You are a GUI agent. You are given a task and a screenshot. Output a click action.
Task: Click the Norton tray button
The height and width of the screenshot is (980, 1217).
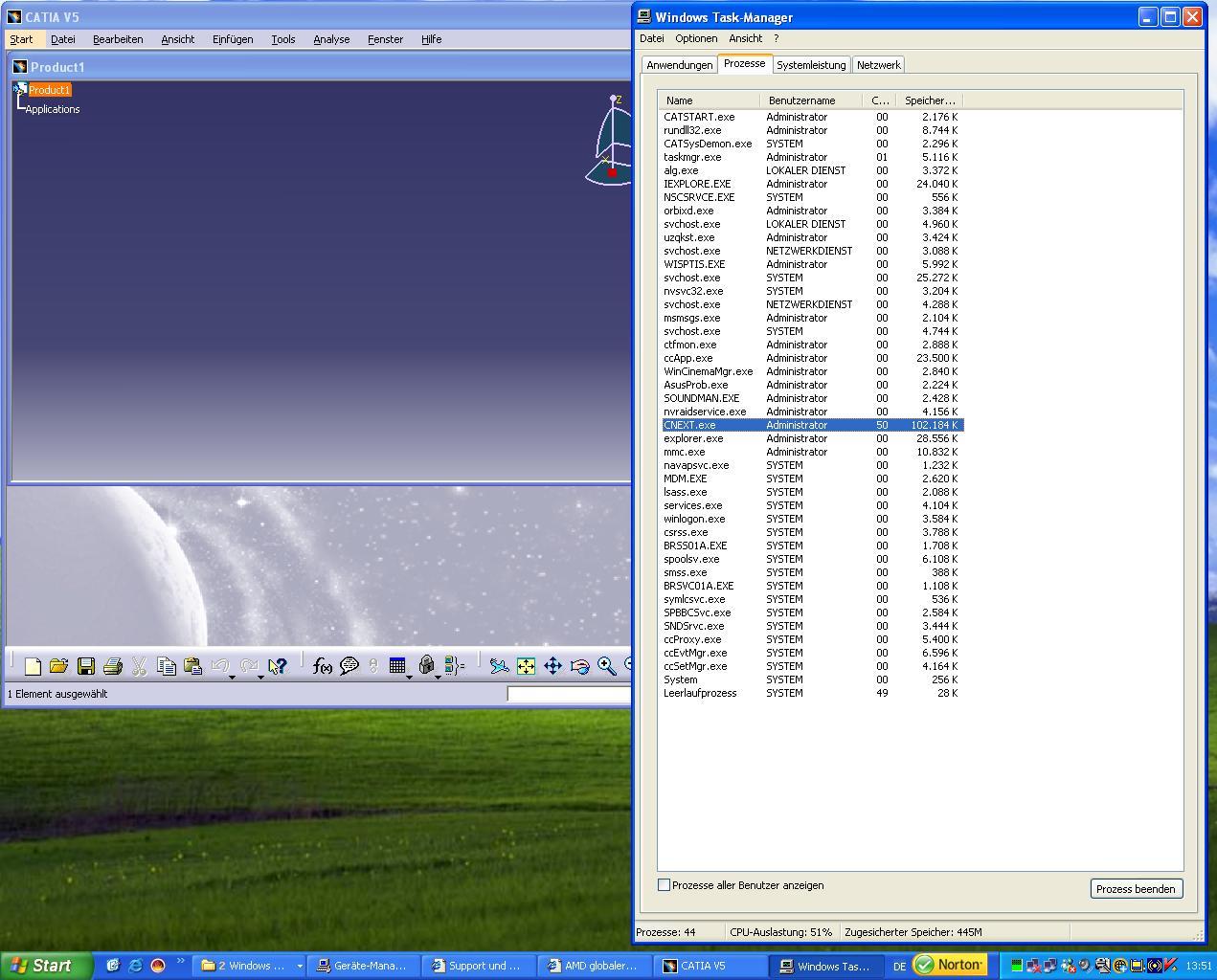949,965
